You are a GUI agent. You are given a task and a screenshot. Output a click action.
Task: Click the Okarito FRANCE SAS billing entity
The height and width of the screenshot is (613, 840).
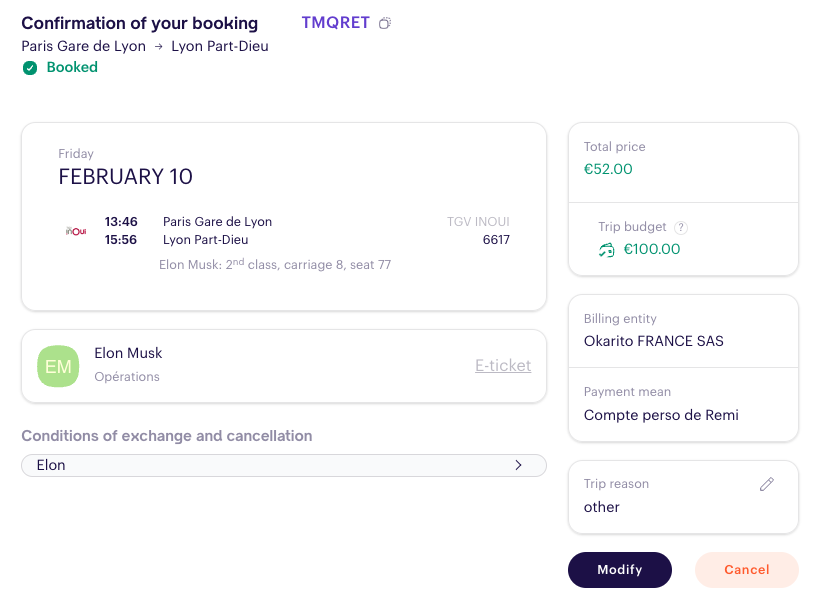[654, 341]
